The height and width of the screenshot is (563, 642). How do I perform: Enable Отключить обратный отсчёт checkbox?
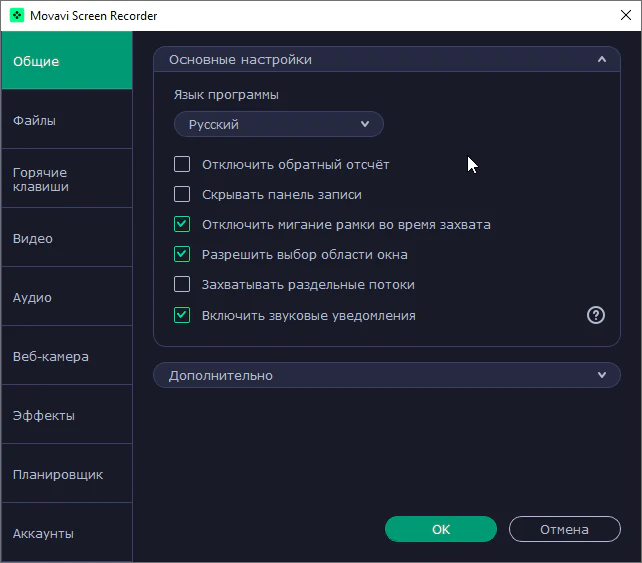coord(182,164)
